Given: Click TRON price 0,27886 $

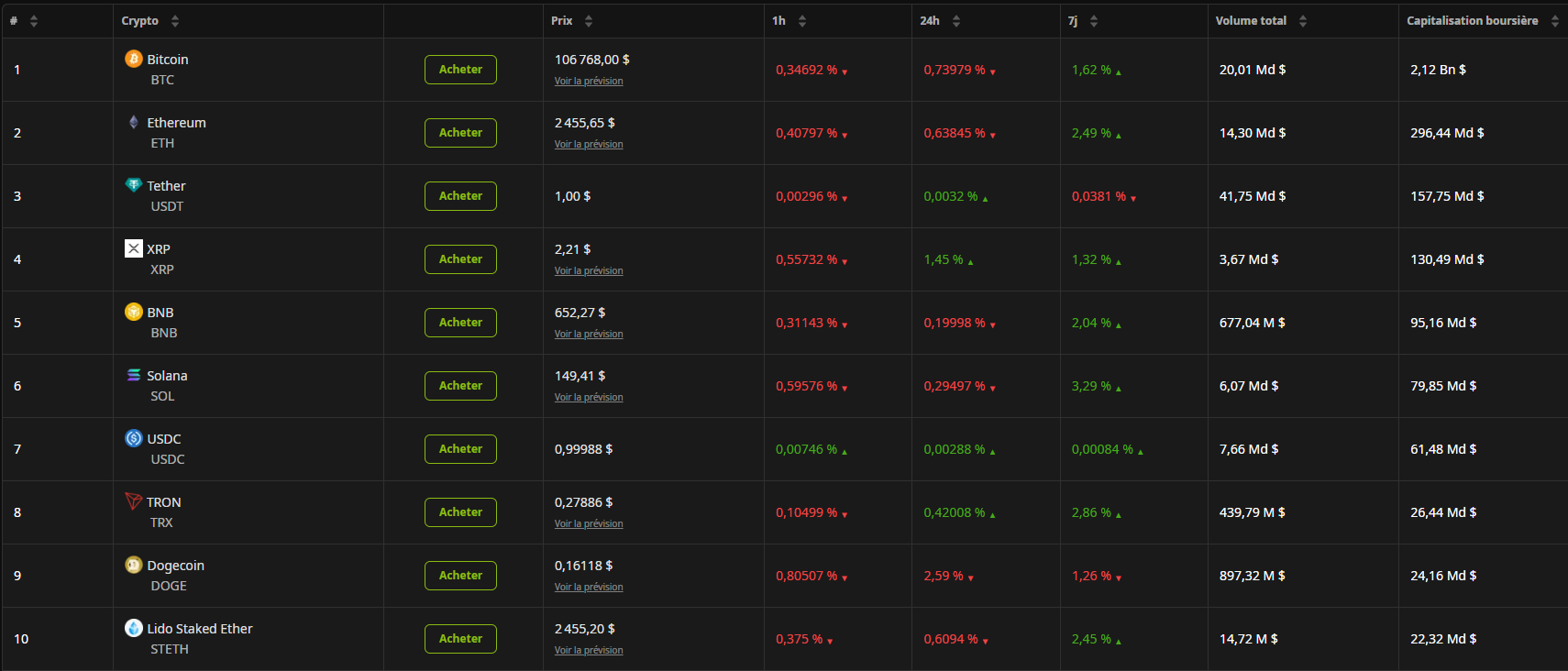Looking at the screenshot, I should [x=583, y=502].
